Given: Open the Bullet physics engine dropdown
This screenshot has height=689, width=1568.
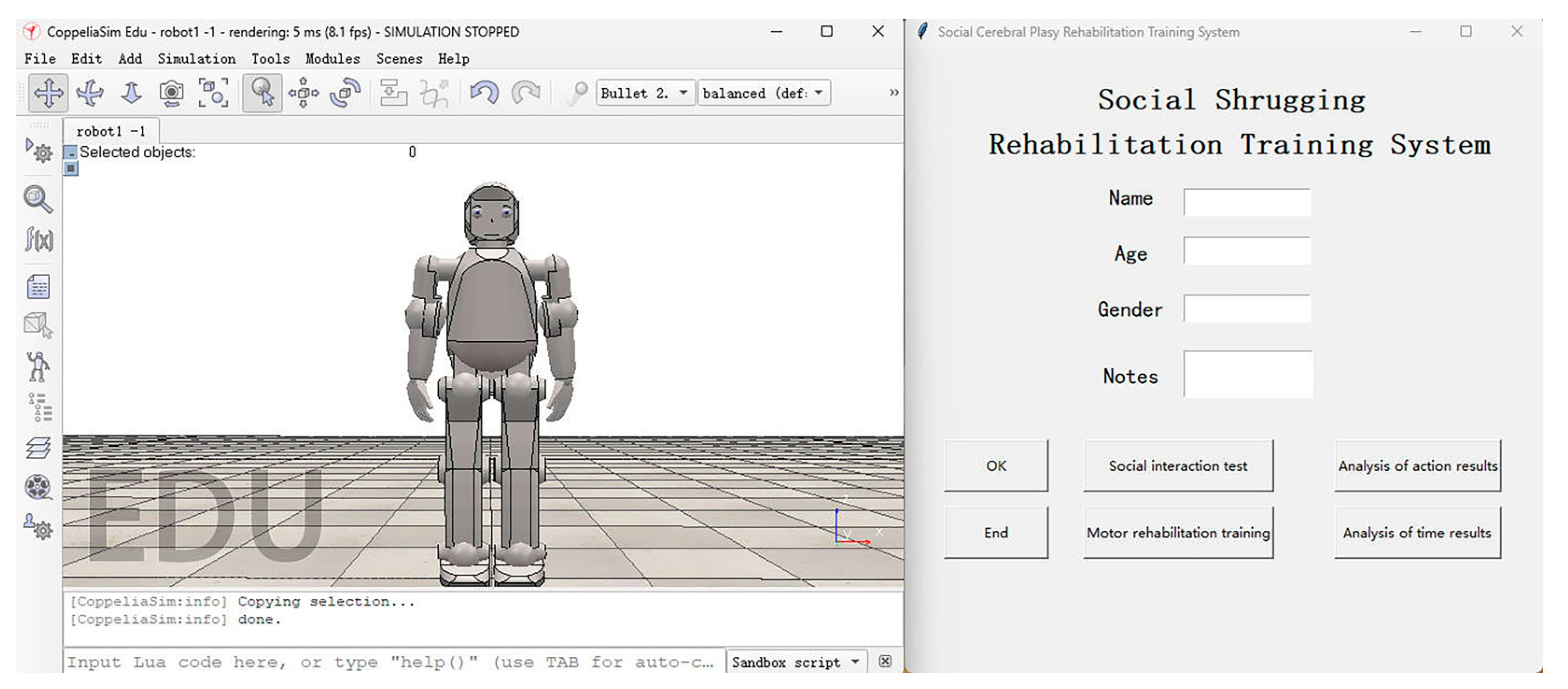Looking at the screenshot, I should tap(644, 93).
